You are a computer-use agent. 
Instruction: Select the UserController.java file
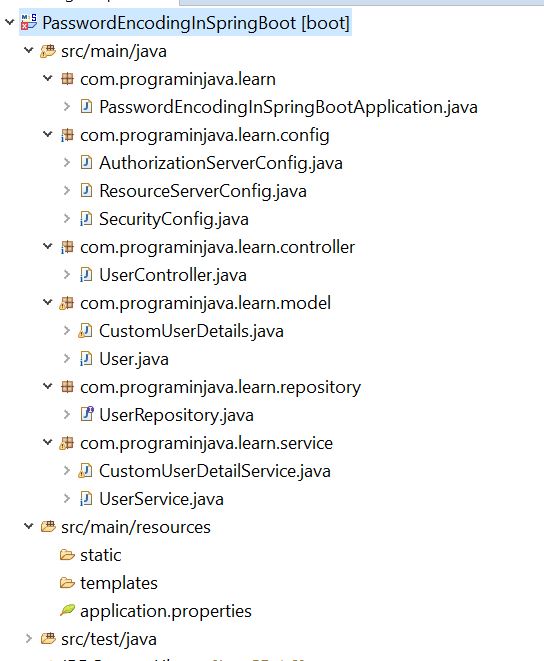(x=173, y=275)
